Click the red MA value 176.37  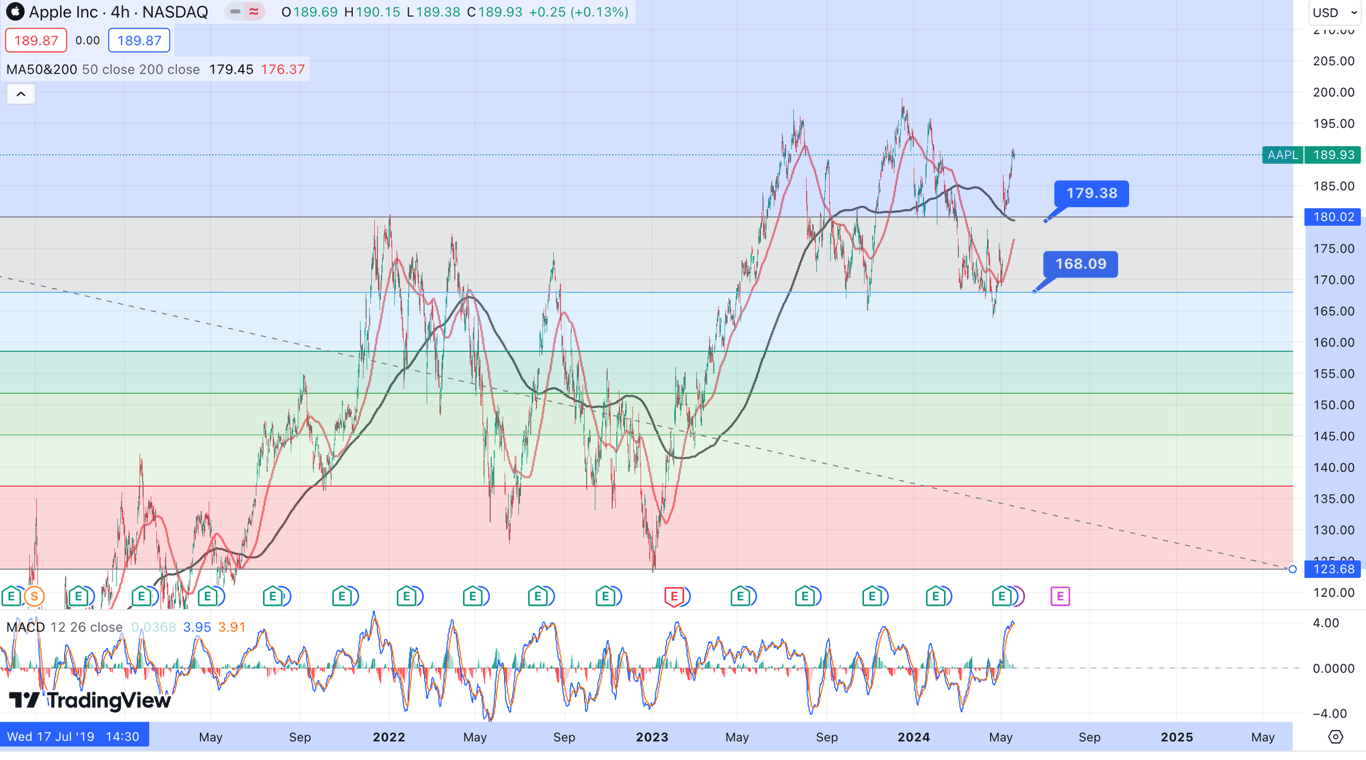(x=283, y=70)
